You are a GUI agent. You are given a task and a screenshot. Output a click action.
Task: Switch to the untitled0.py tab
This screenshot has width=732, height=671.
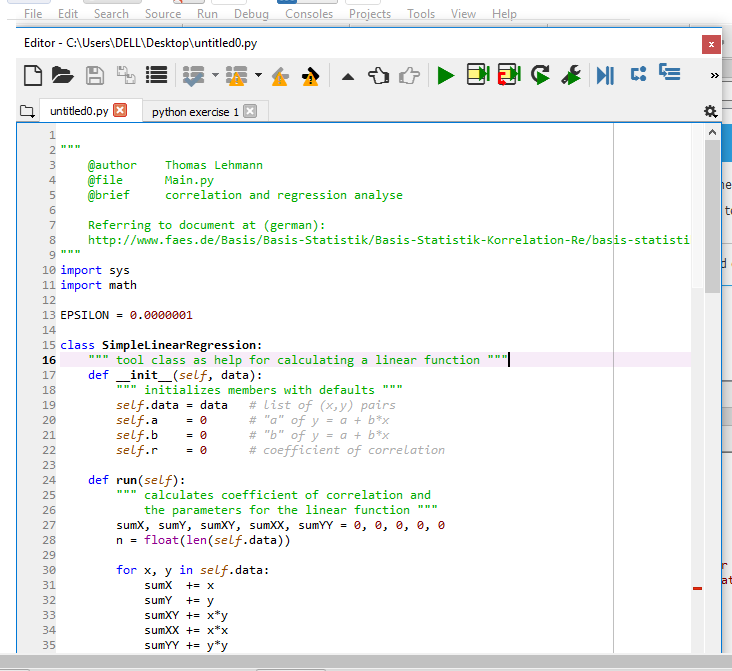click(79, 111)
